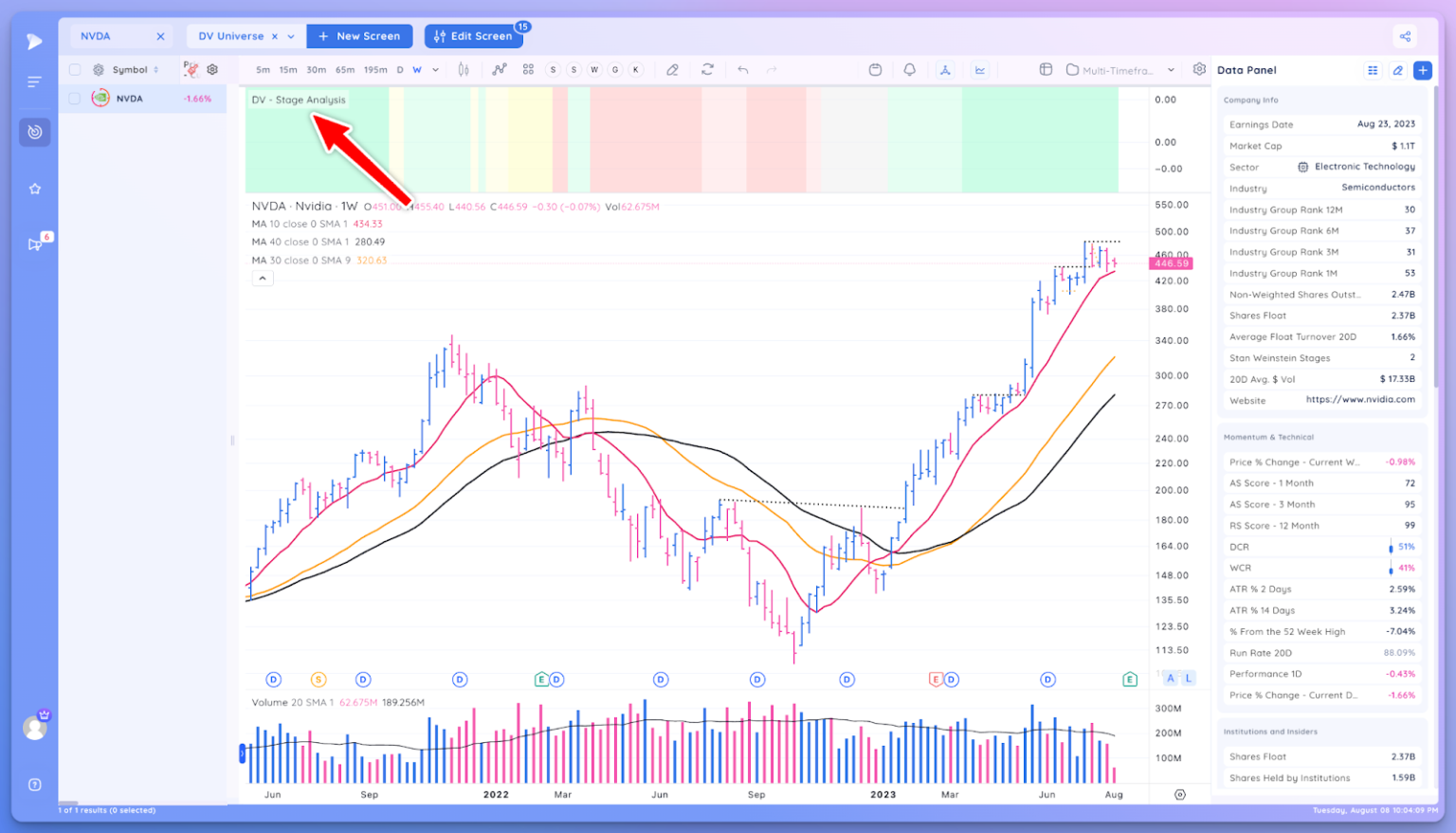The image size is (1456, 833).
Task: Open the candlestick chart type selector
Action: tap(464, 69)
